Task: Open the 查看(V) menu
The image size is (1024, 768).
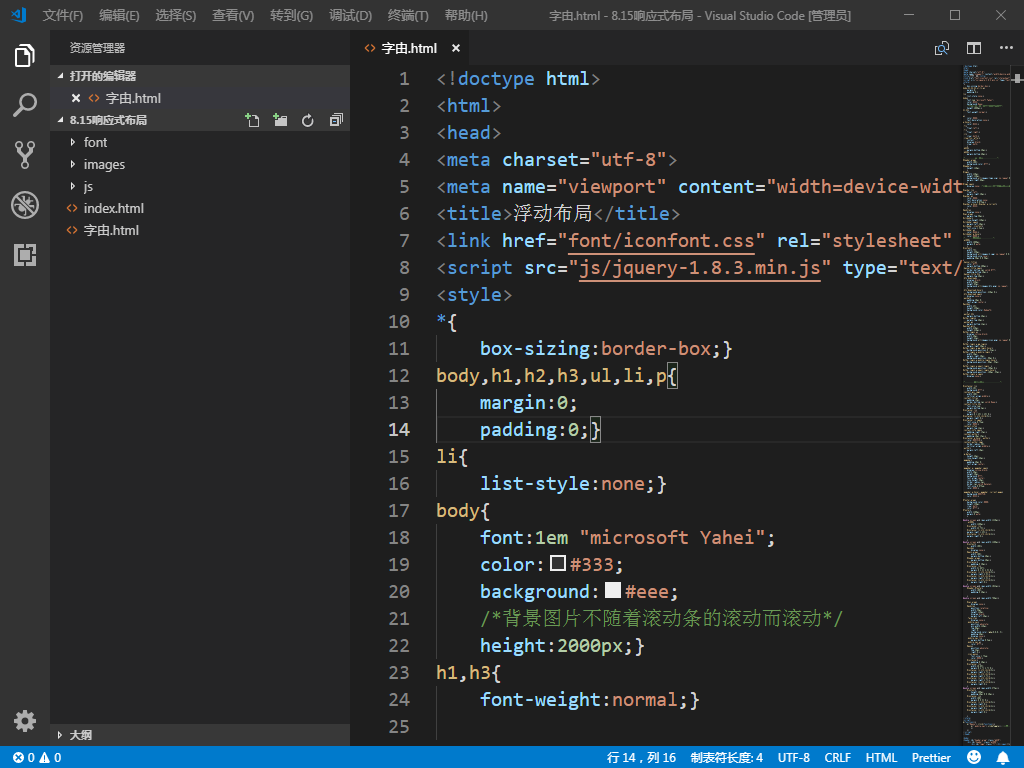Action: pos(233,15)
